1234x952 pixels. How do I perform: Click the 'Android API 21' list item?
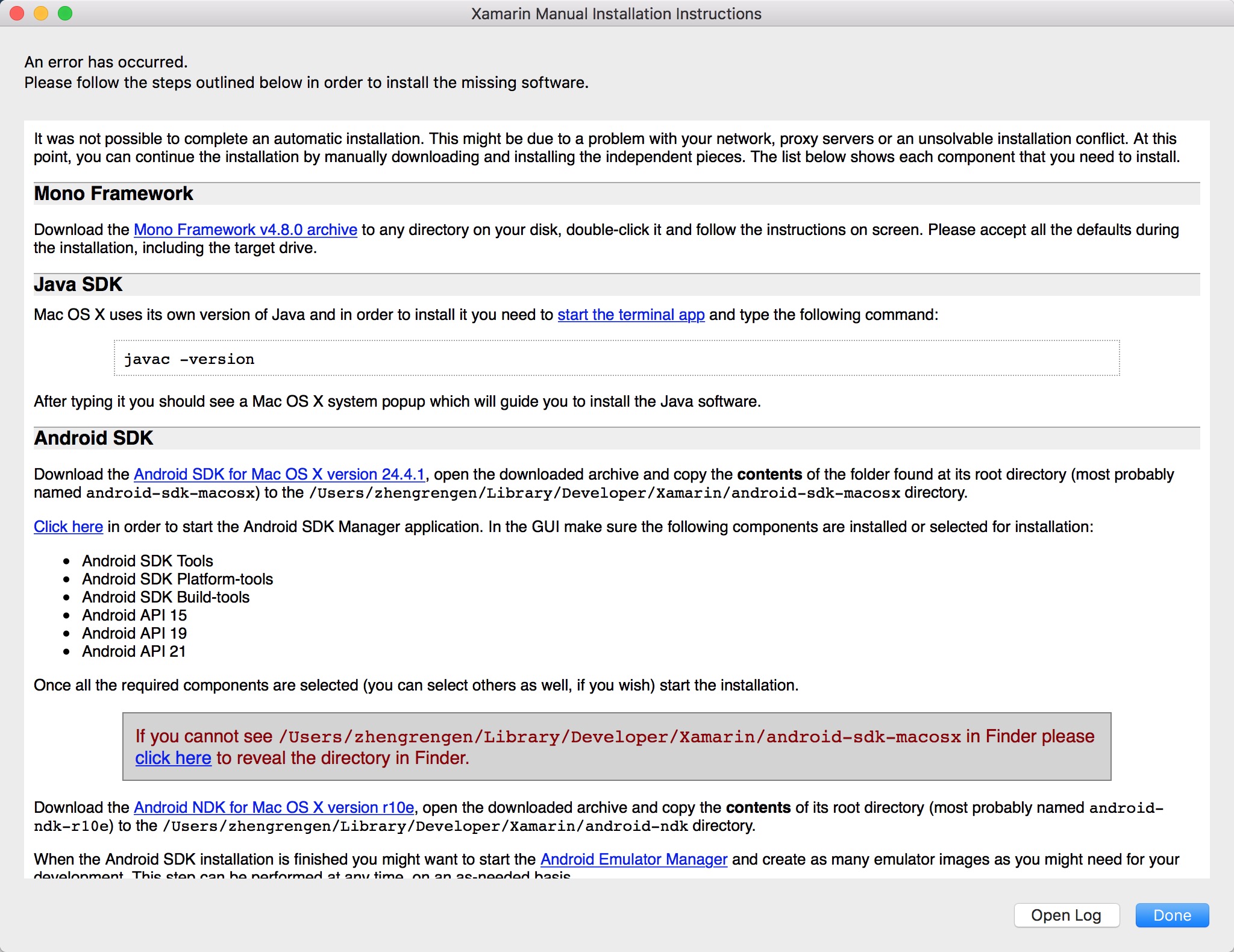134,651
